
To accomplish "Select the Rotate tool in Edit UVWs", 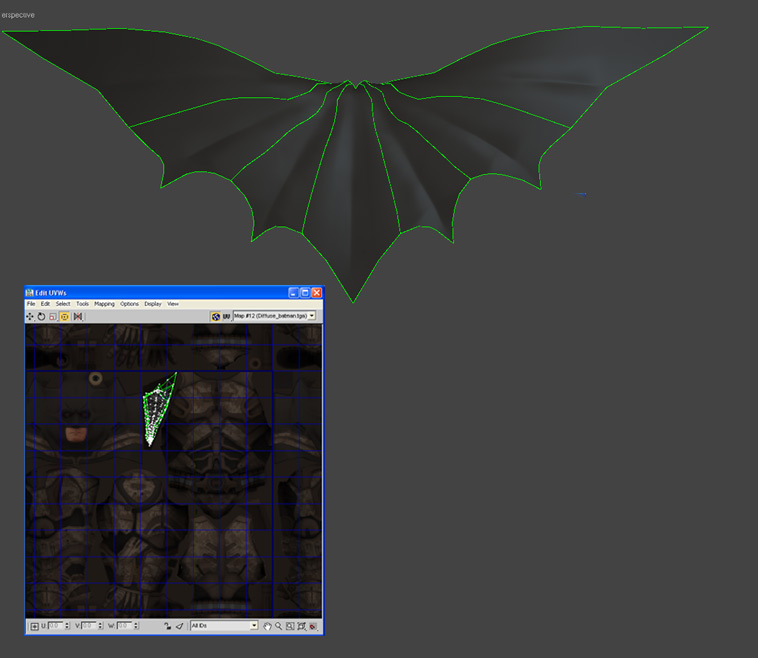I will tap(42, 316).
